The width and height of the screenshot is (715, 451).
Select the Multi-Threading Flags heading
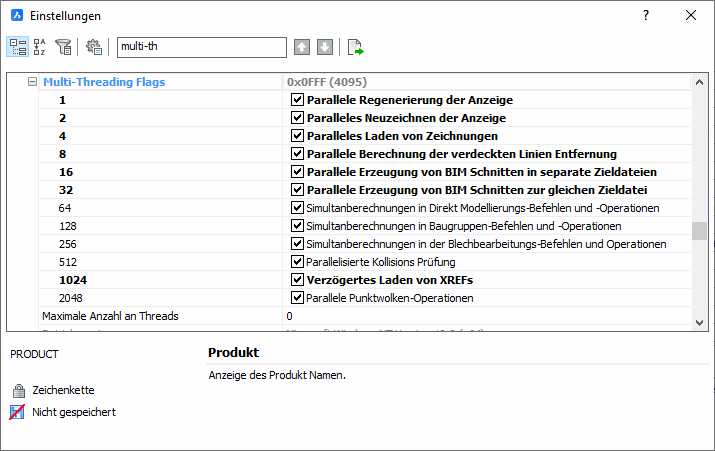104,82
